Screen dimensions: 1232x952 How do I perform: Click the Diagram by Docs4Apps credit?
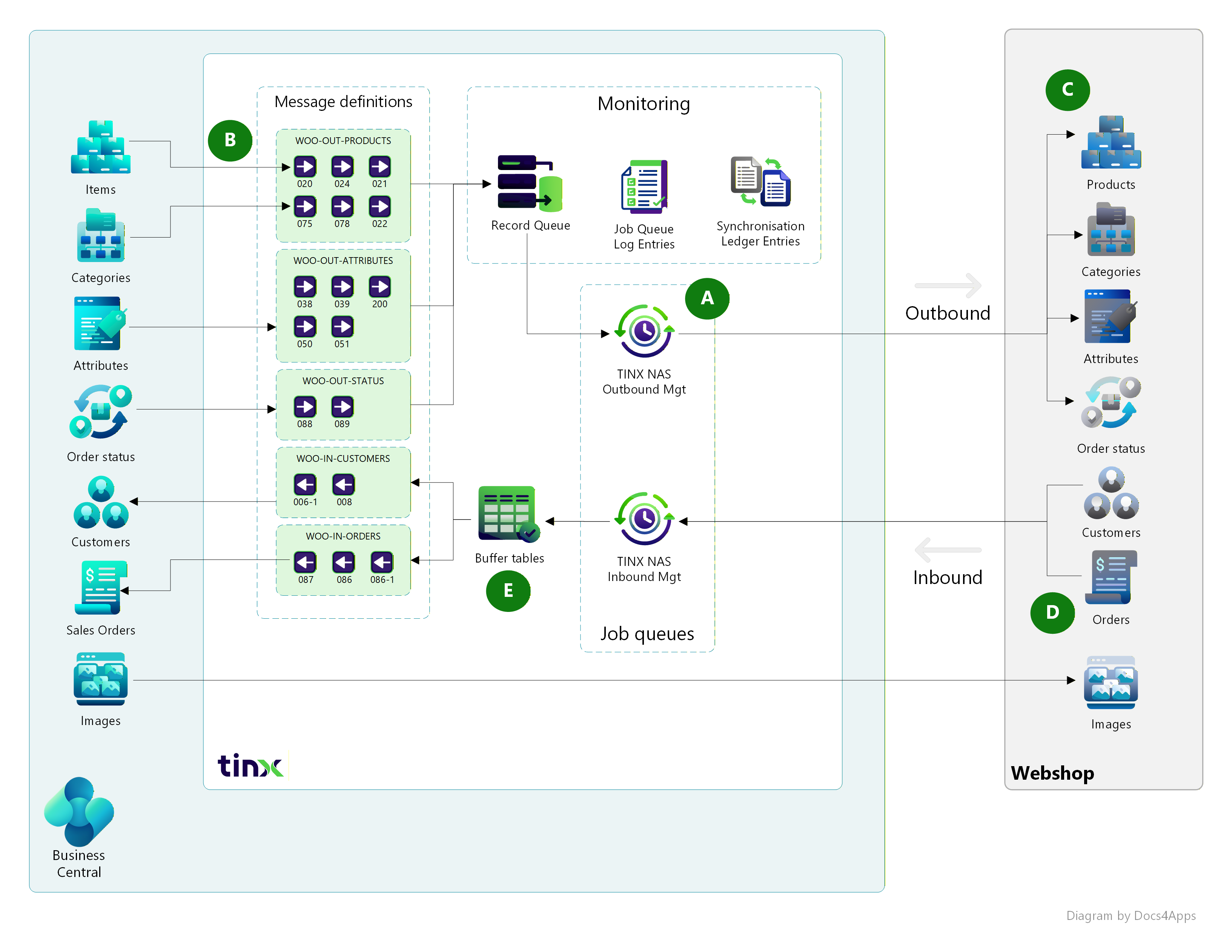click(1131, 916)
